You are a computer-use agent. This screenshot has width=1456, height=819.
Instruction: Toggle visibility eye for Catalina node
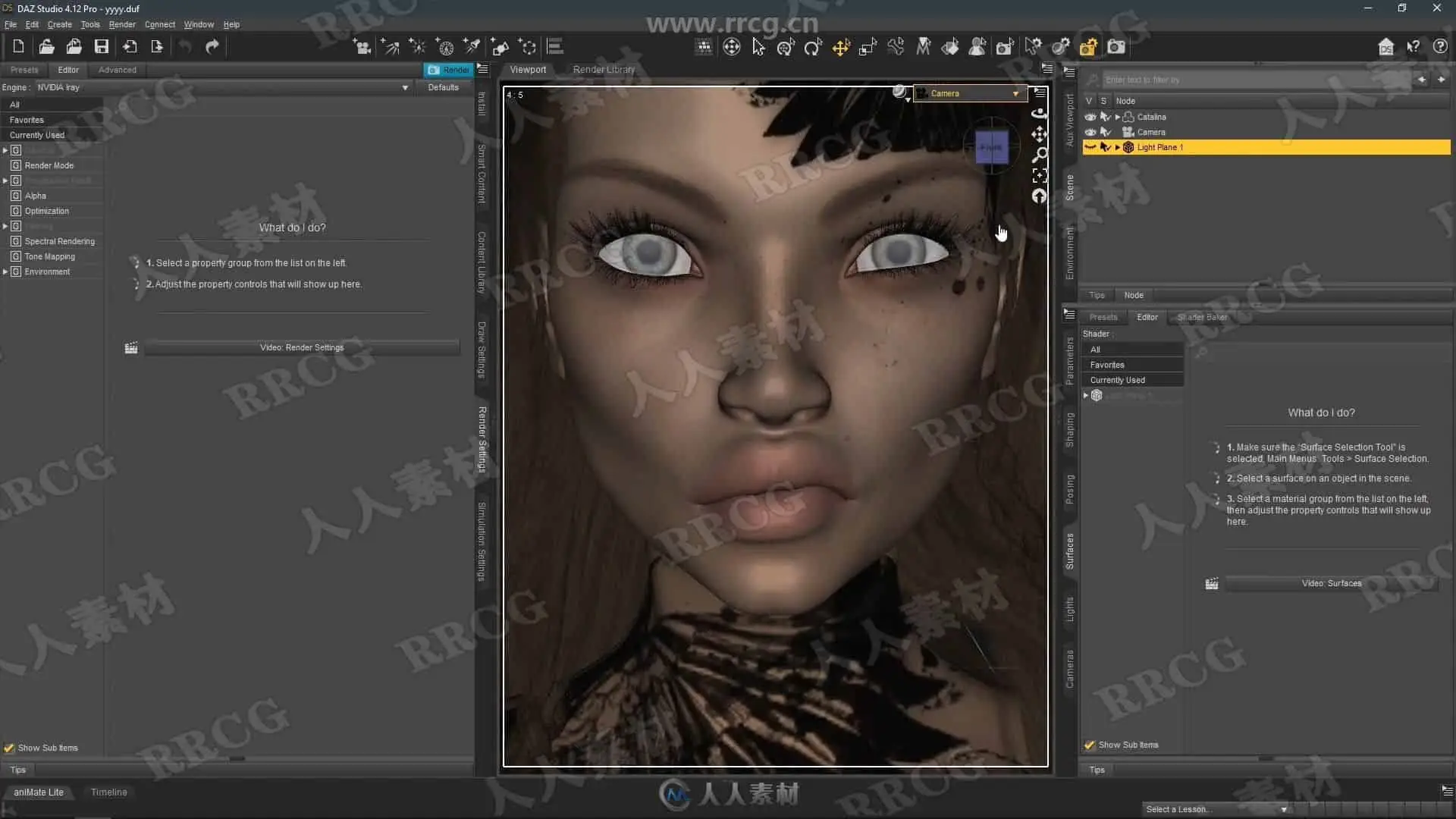pos(1090,117)
